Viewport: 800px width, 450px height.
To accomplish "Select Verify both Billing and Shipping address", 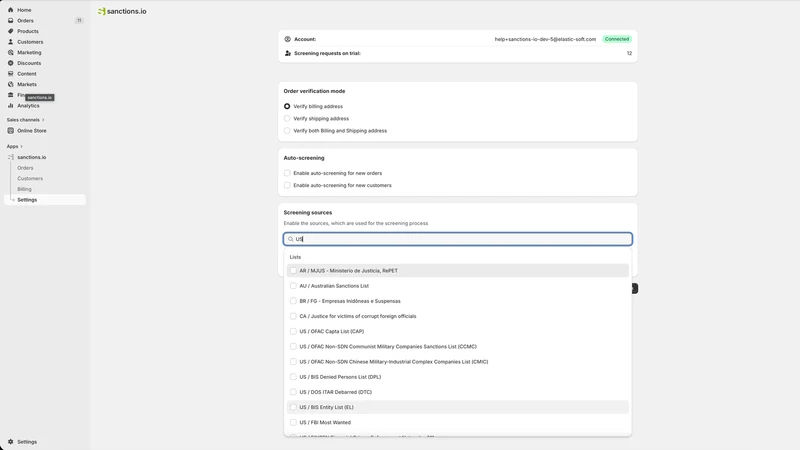I will [x=287, y=131].
